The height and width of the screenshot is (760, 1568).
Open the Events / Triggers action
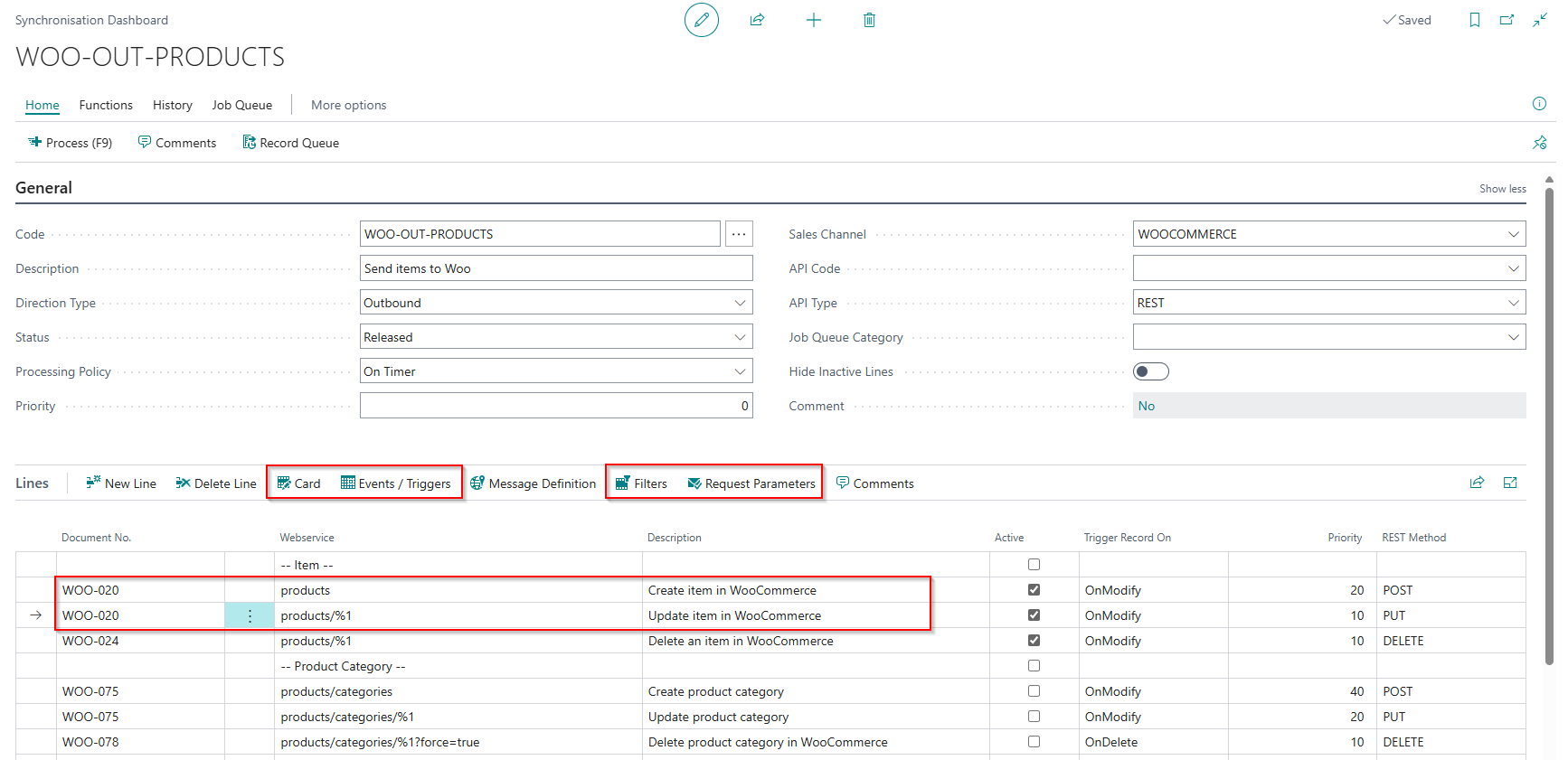pyautogui.click(x=395, y=483)
